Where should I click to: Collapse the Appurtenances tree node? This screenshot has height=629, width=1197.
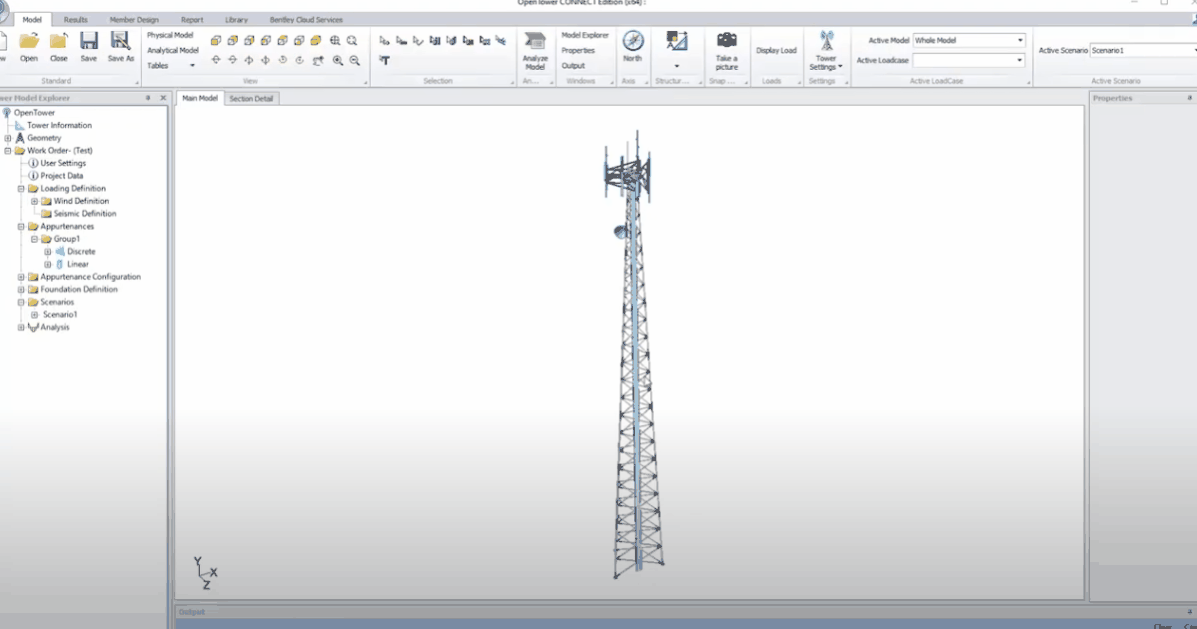click(21, 226)
